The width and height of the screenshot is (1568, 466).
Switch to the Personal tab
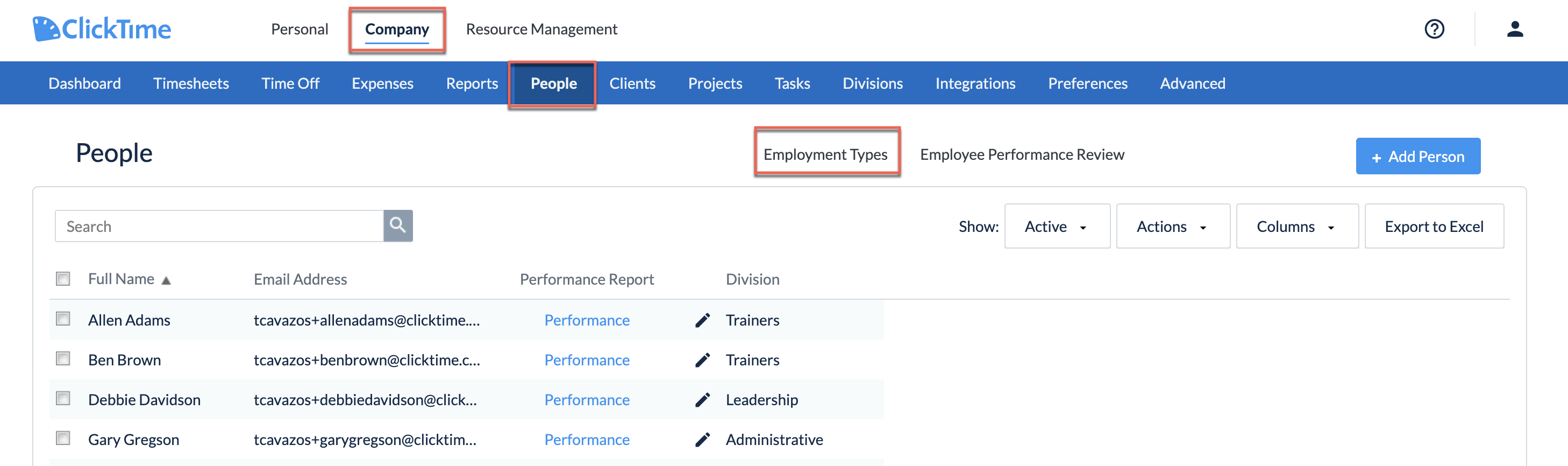pos(300,29)
